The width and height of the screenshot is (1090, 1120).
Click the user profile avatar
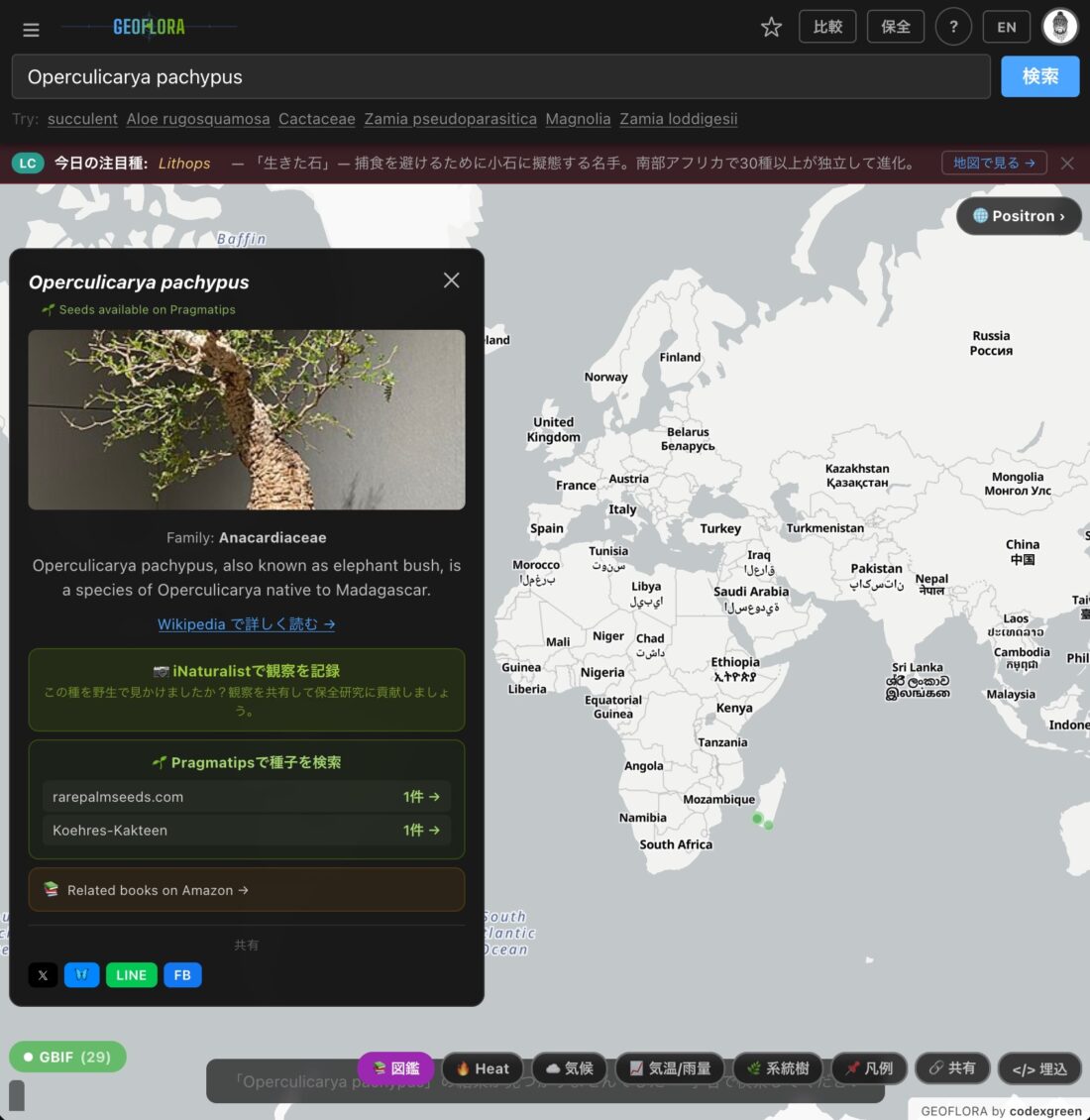[1059, 27]
